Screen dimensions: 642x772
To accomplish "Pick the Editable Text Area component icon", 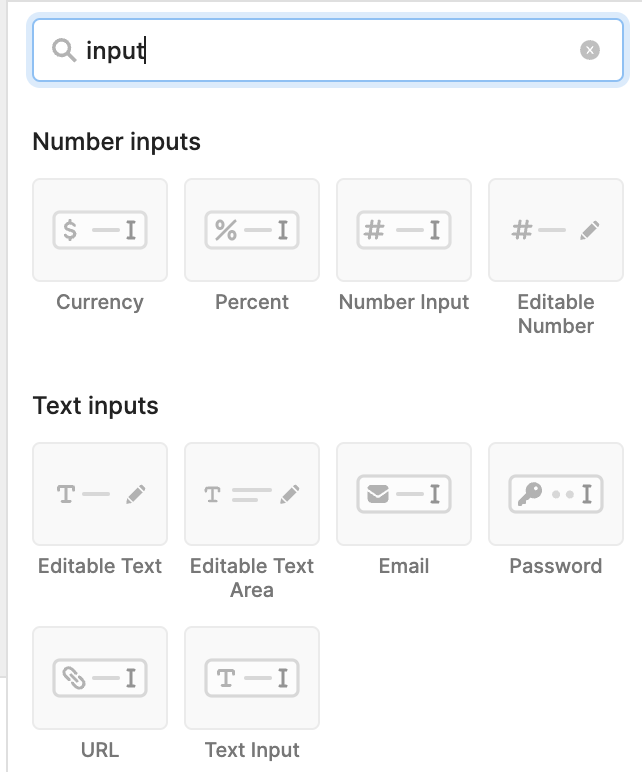I will click(x=252, y=494).
